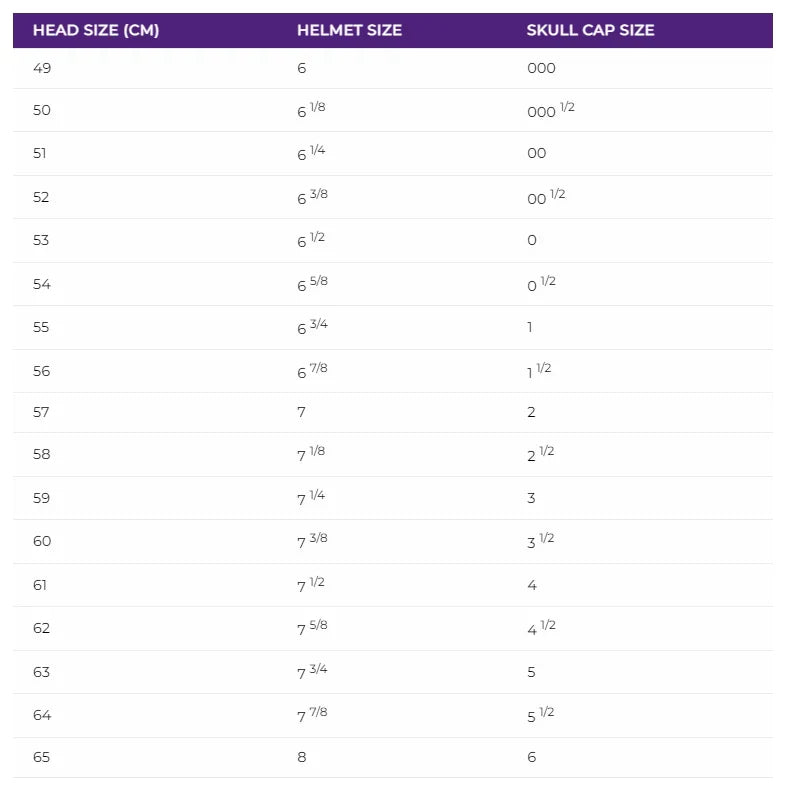The height and width of the screenshot is (787, 785).
Task: Click skull cap size 00 1/2 value
Action: coord(546,197)
